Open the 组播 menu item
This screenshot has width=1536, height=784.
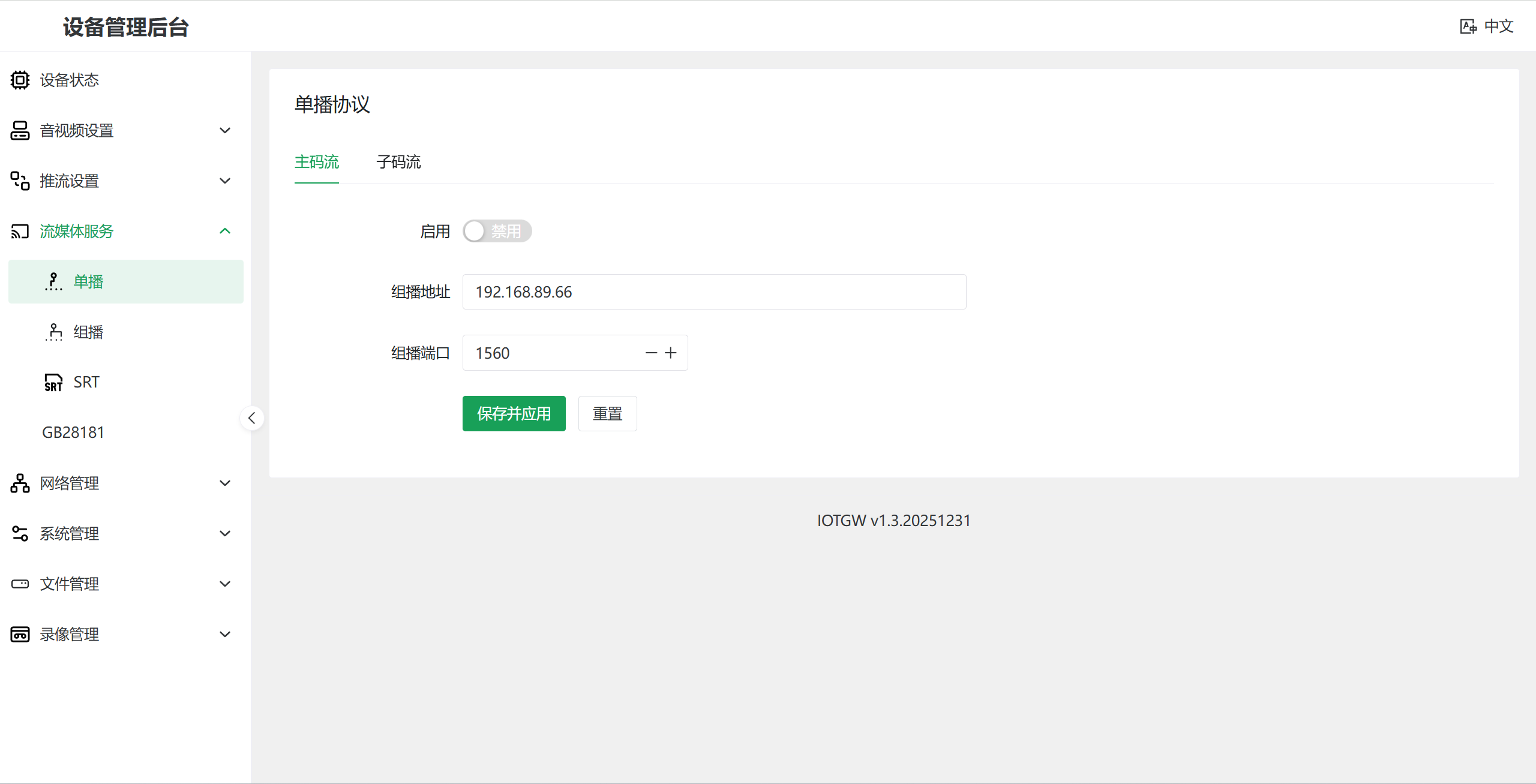(88, 332)
